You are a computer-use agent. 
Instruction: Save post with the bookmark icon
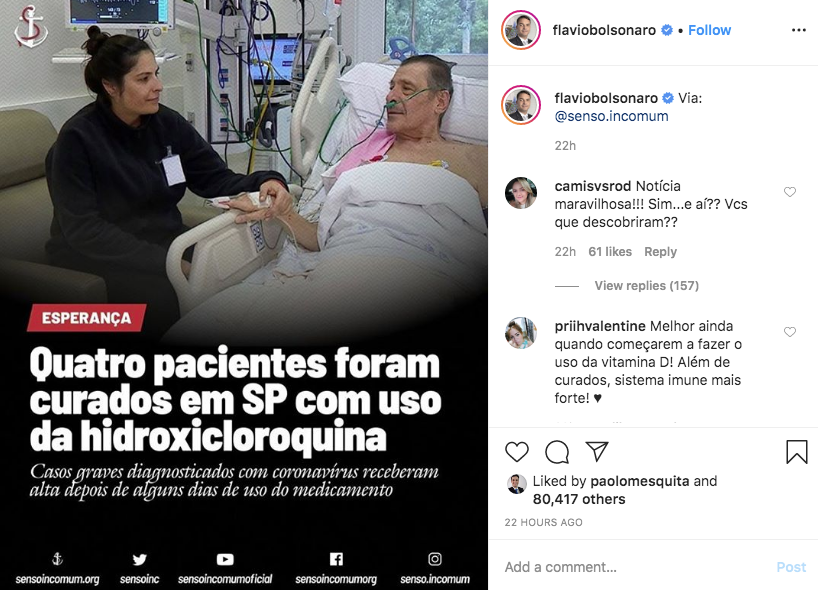coord(796,452)
